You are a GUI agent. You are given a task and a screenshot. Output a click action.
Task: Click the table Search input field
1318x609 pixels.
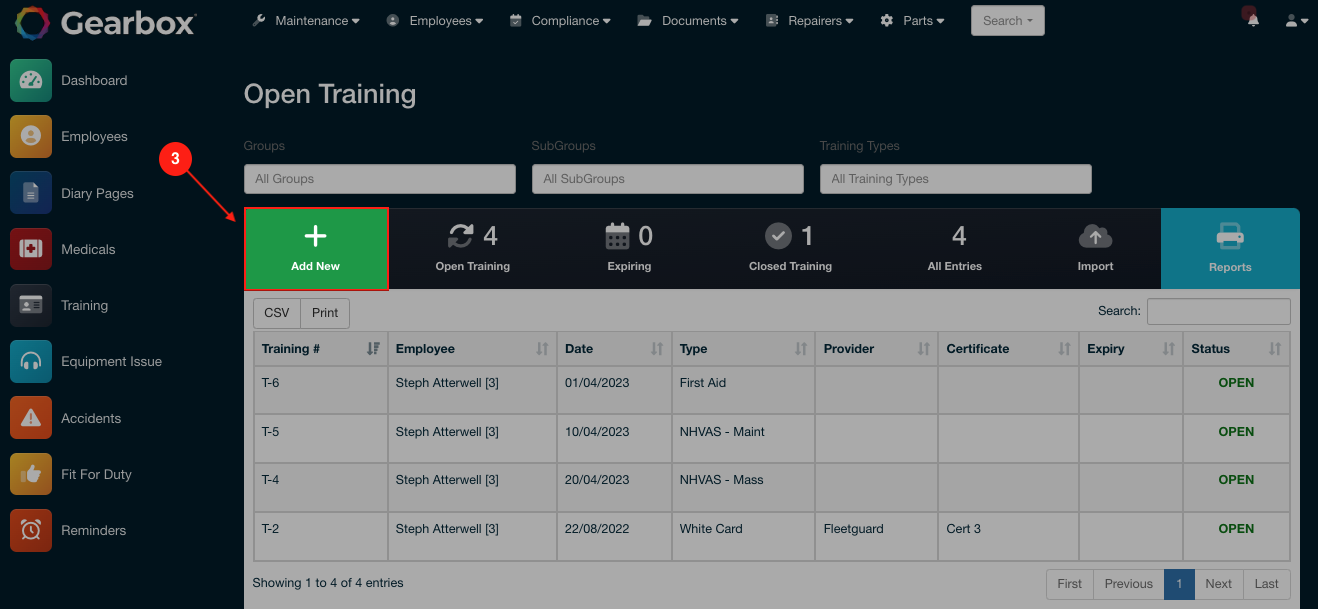point(1218,312)
